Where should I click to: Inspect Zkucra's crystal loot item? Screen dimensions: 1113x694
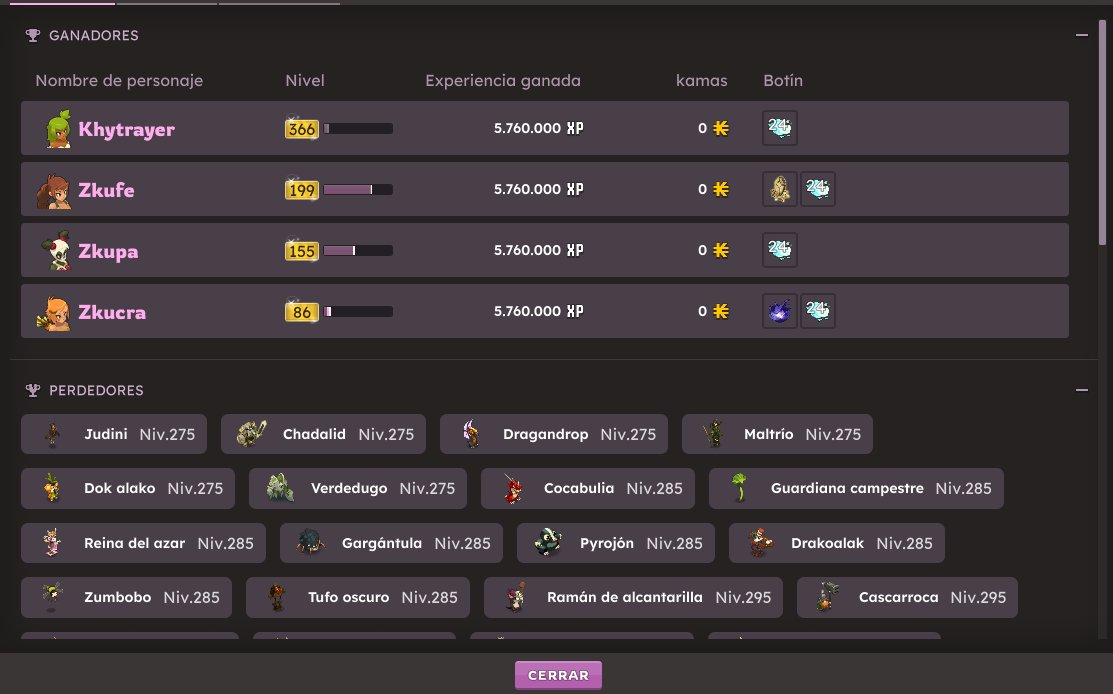[818, 311]
